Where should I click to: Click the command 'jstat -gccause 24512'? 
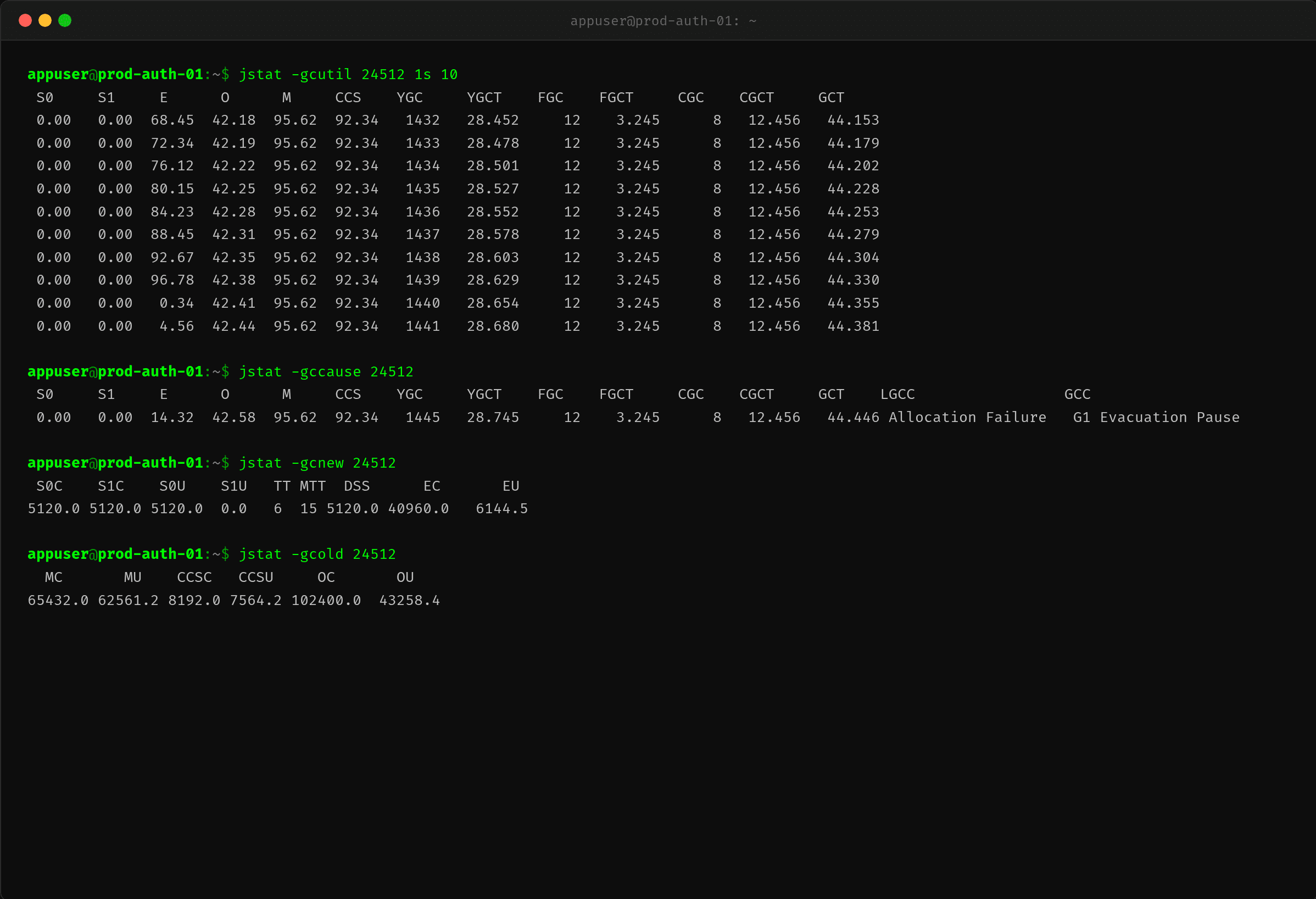[326, 371]
